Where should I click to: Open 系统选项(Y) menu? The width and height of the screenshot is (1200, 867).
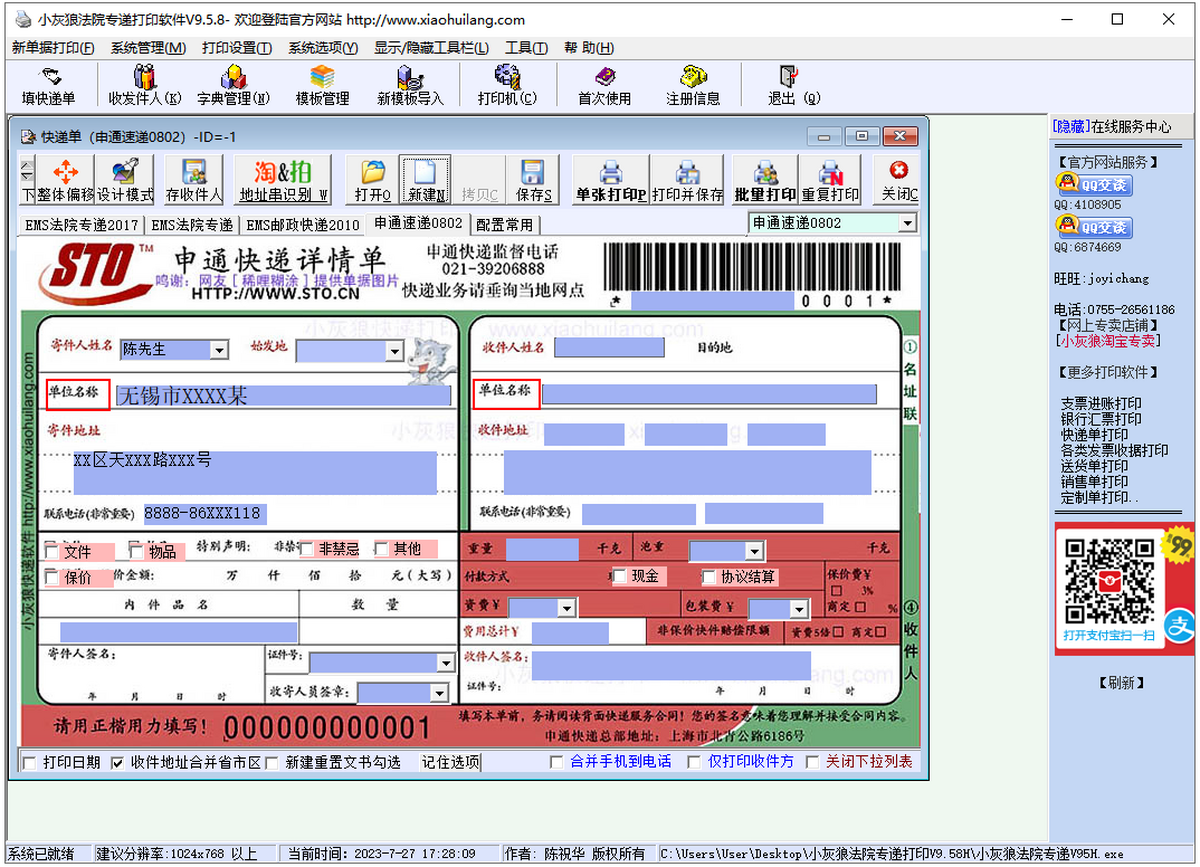coord(323,48)
